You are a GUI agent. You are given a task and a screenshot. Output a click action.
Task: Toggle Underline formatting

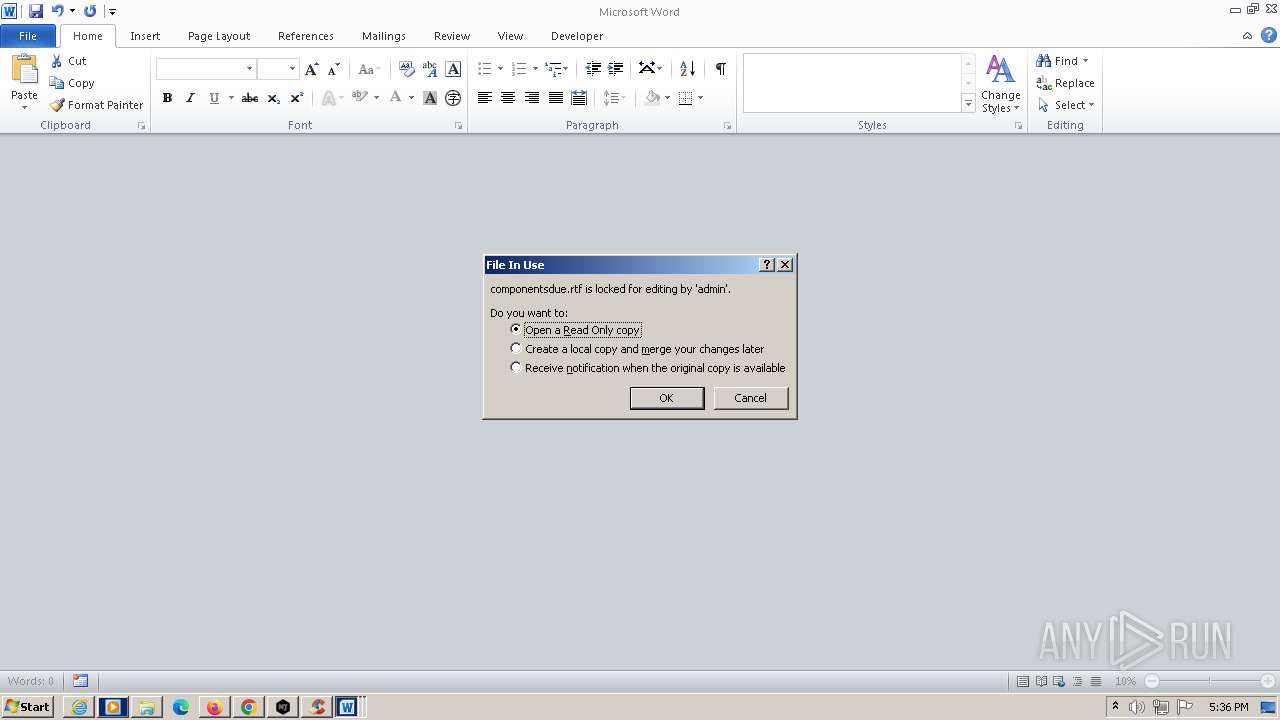214,98
